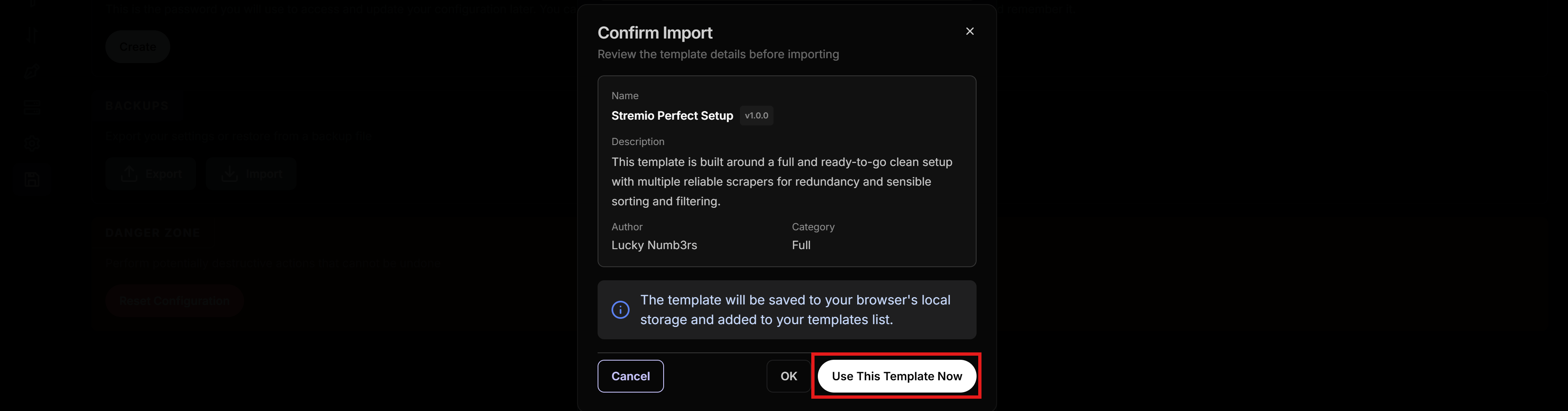Viewport: 1568px width, 411px height.
Task: Click the dimmed Create button
Action: tap(137, 47)
